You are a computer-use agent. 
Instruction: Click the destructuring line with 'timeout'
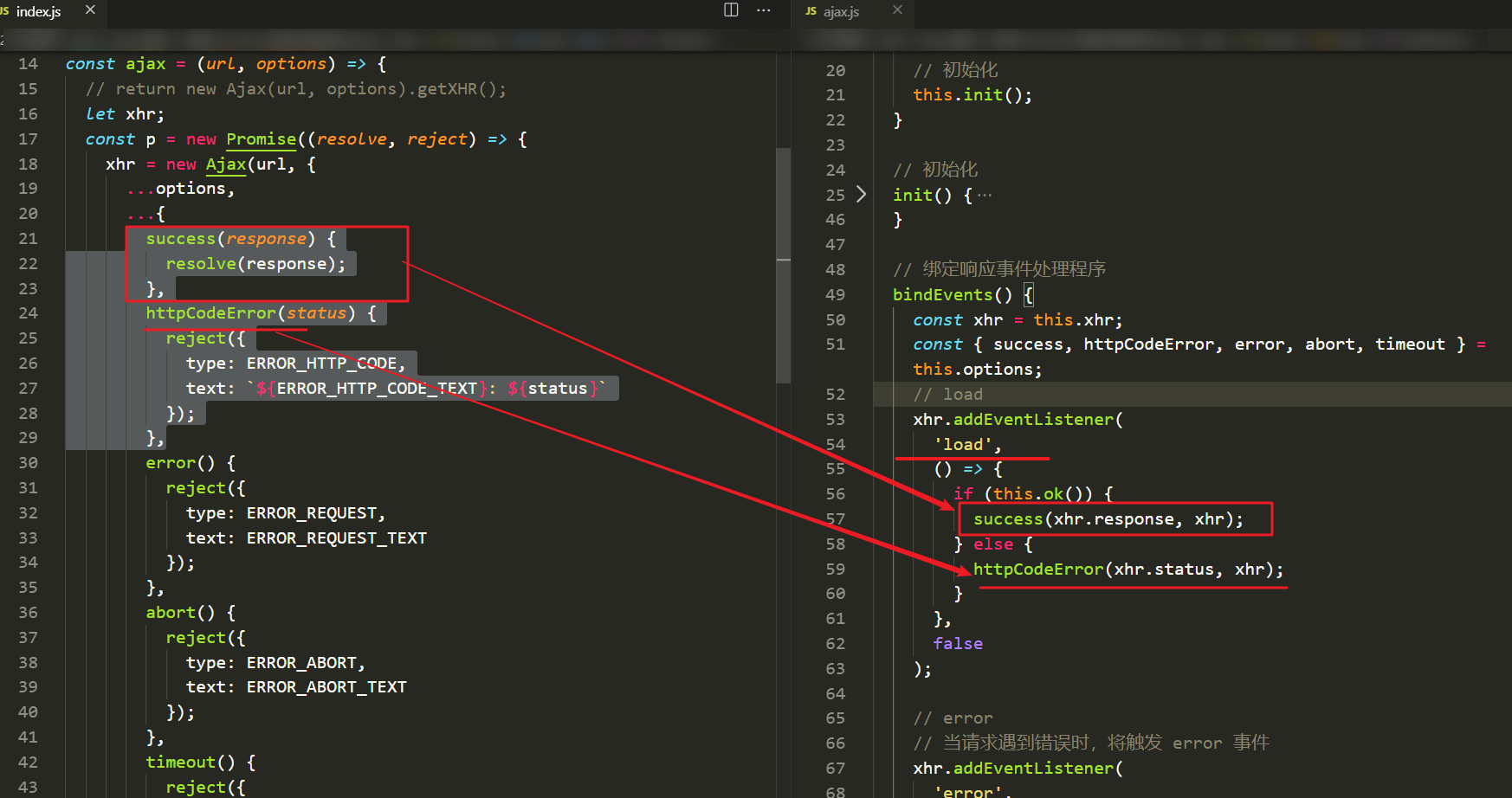(x=1199, y=344)
